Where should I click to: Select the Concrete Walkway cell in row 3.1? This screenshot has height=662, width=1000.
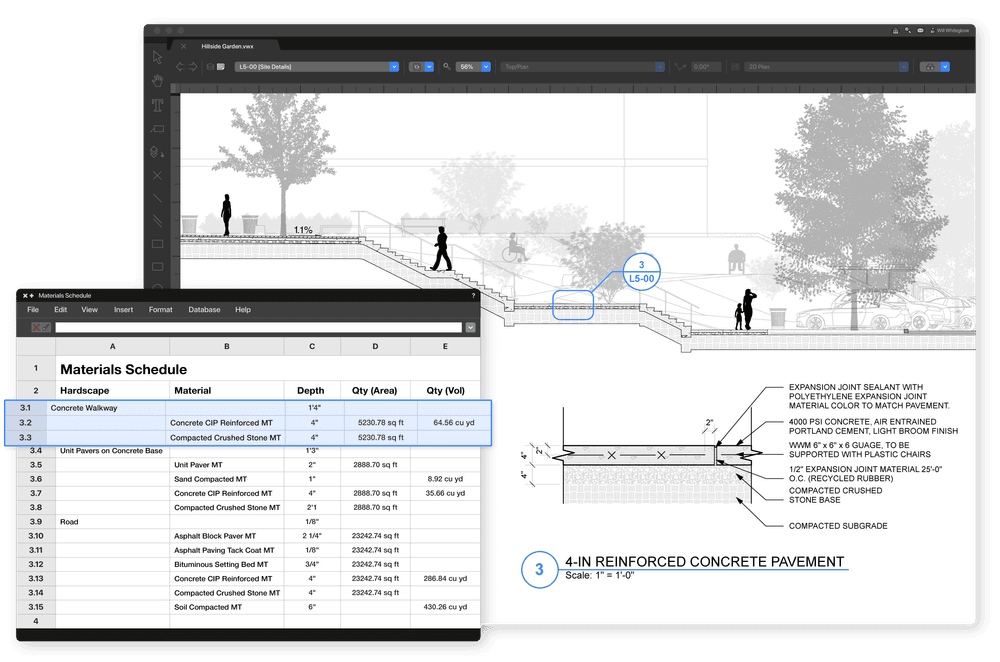(106, 408)
